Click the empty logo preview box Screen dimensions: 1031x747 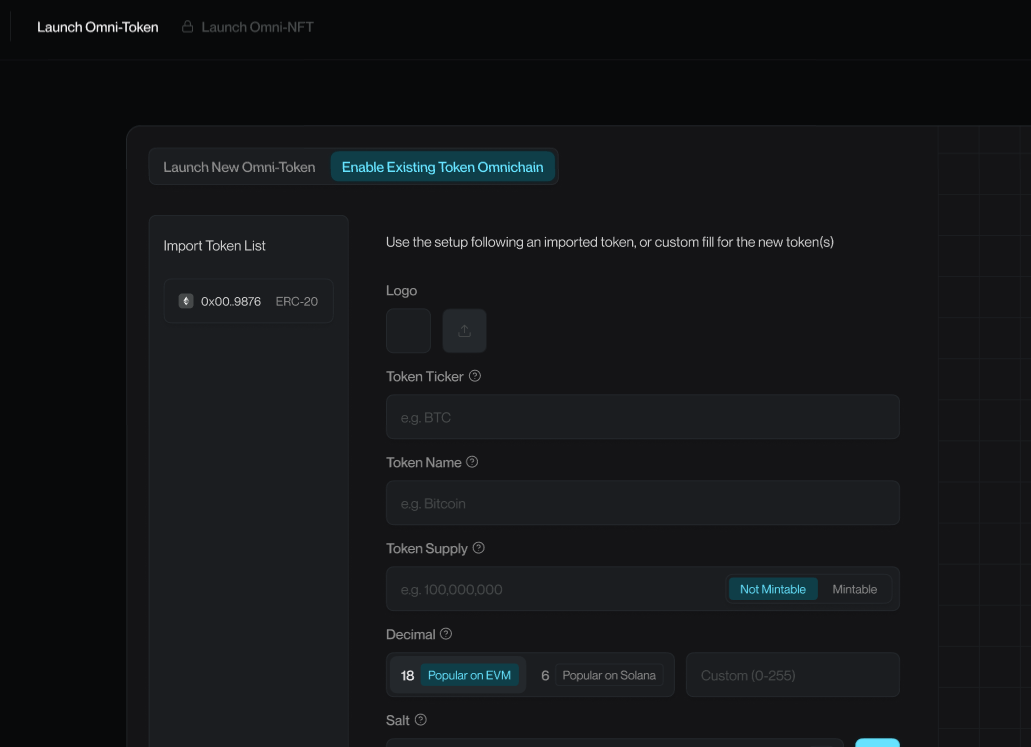tap(408, 331)
